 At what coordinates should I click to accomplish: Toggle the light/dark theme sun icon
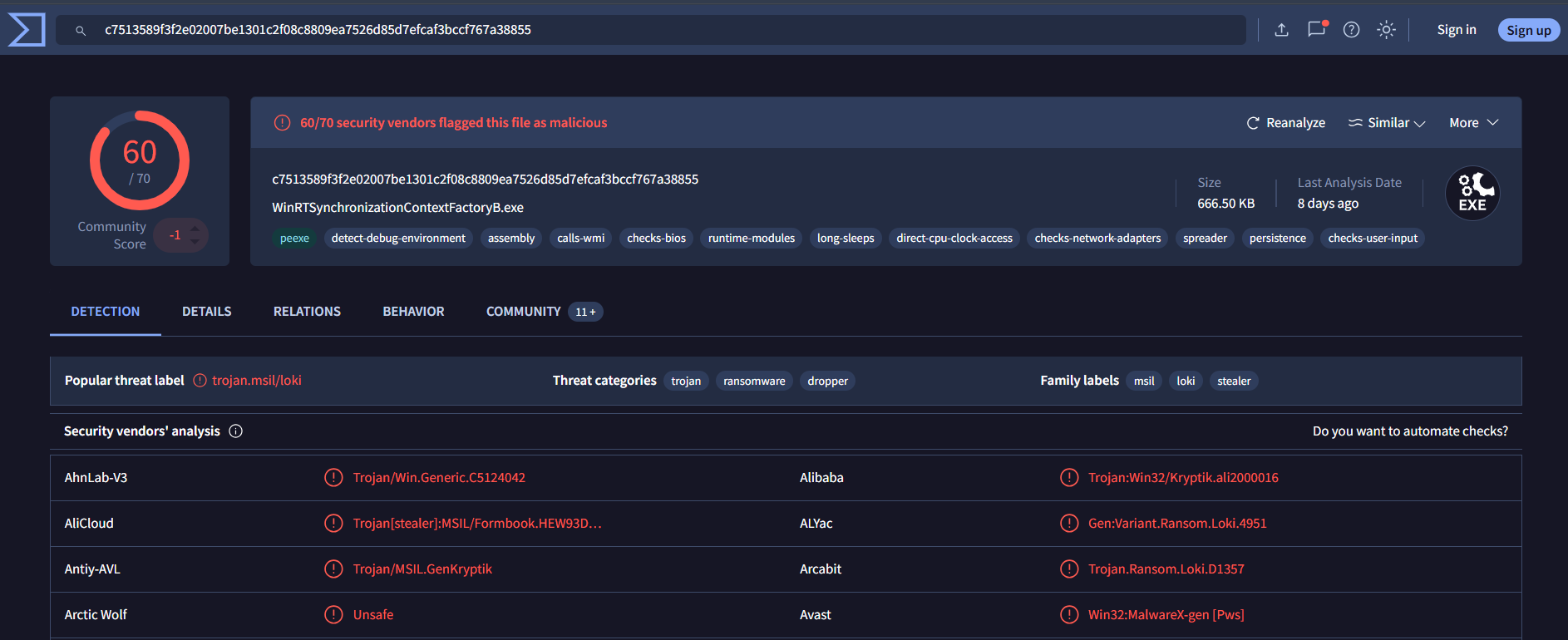pos(1386,30)
